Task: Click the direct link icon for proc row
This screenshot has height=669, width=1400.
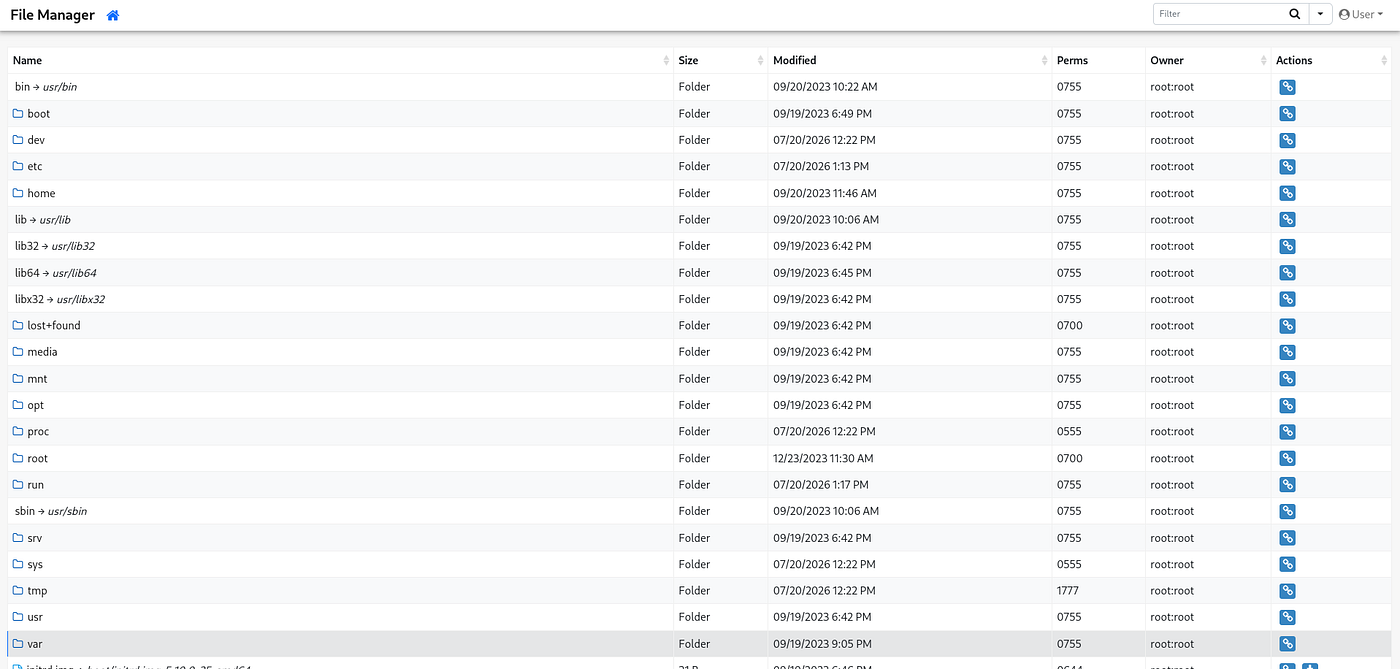Action: (x=1287, y=432)
